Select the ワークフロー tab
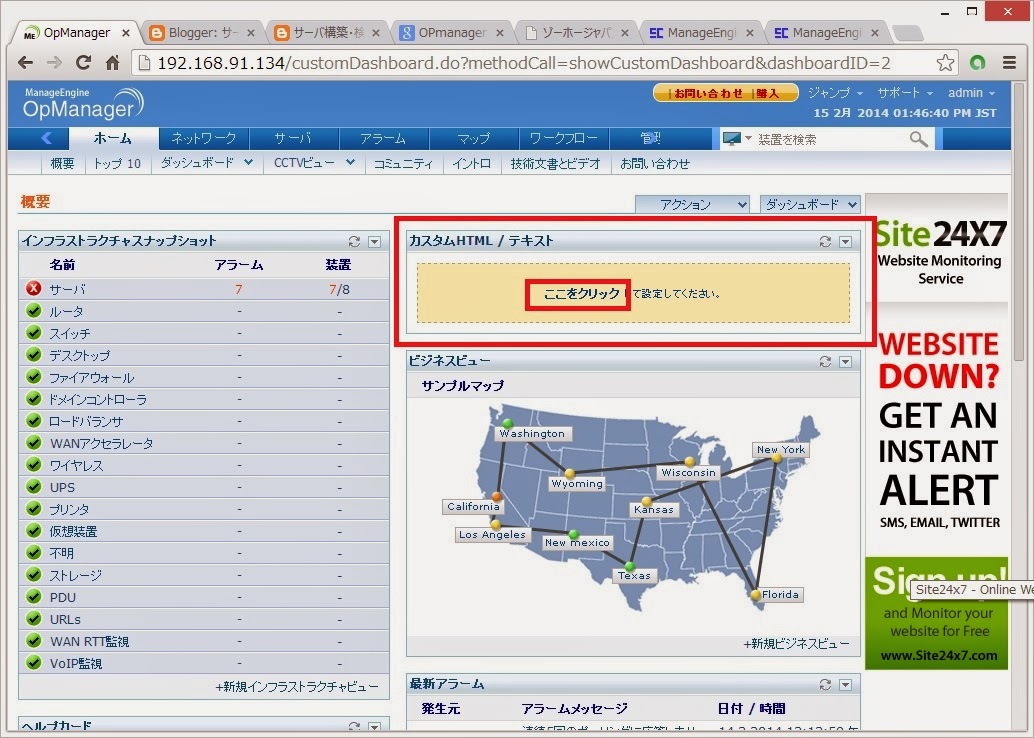The height and width of the screenshot is (738, 1034). click(x=564, y=138)
